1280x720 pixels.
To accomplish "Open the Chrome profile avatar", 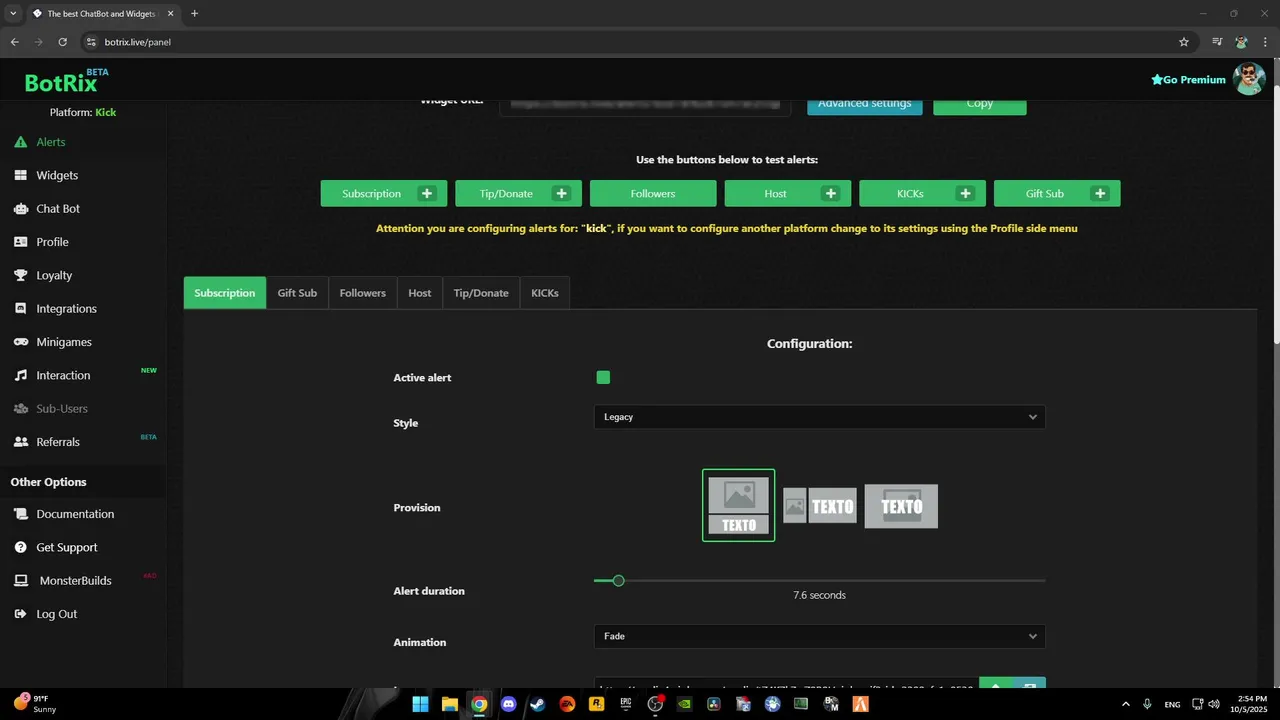I will click(x=1241, y=42).
